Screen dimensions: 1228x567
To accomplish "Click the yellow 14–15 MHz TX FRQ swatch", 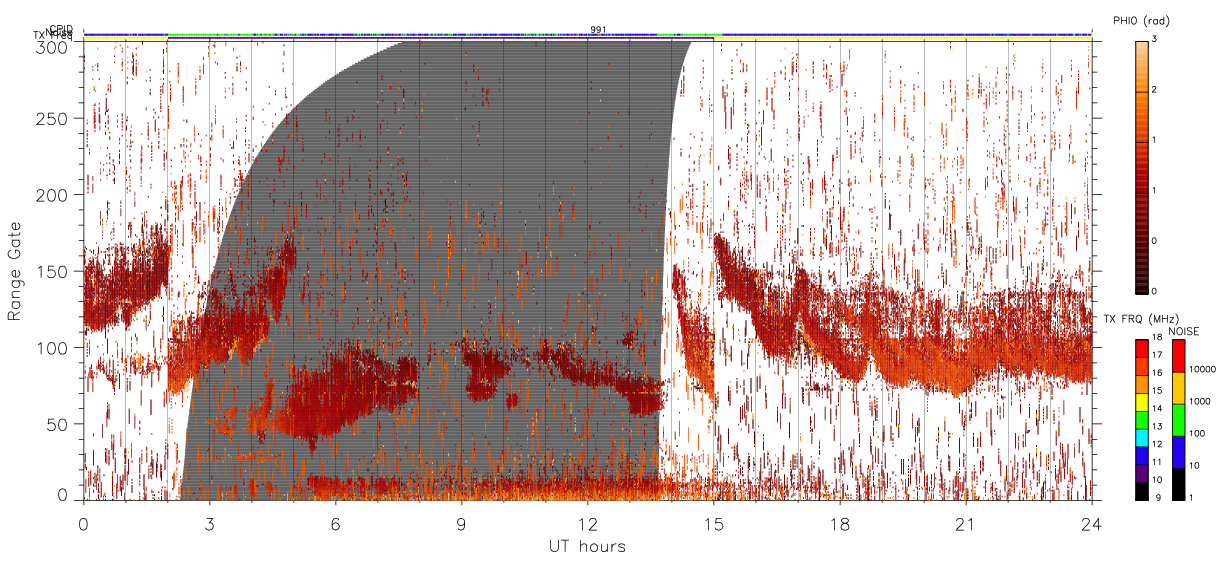I will (1142, 402).
